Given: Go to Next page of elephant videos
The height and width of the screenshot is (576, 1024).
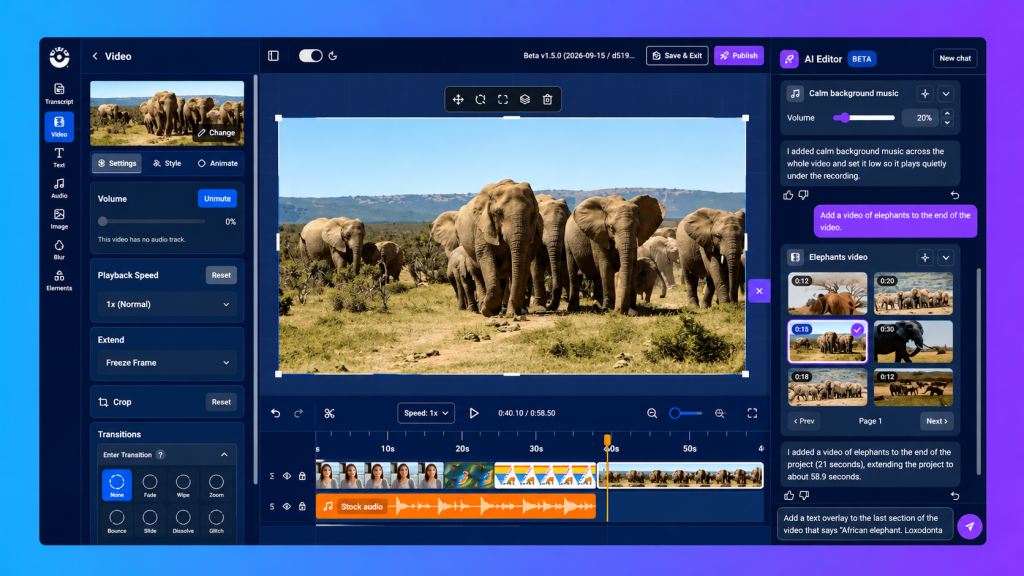Looking at the screenshot, I should coord(936,421).
